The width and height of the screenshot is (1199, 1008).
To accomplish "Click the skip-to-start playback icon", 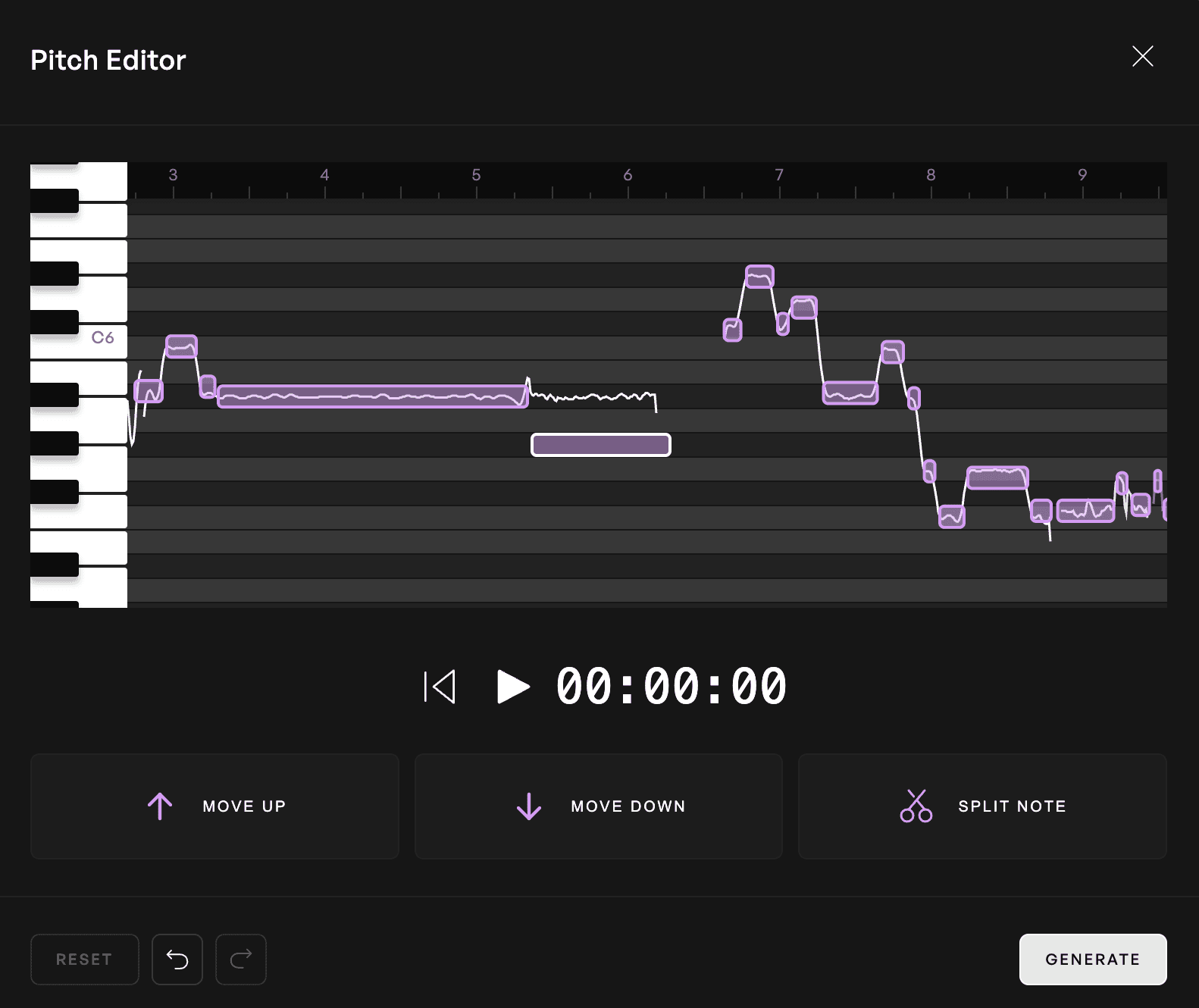I will point(440,687).
